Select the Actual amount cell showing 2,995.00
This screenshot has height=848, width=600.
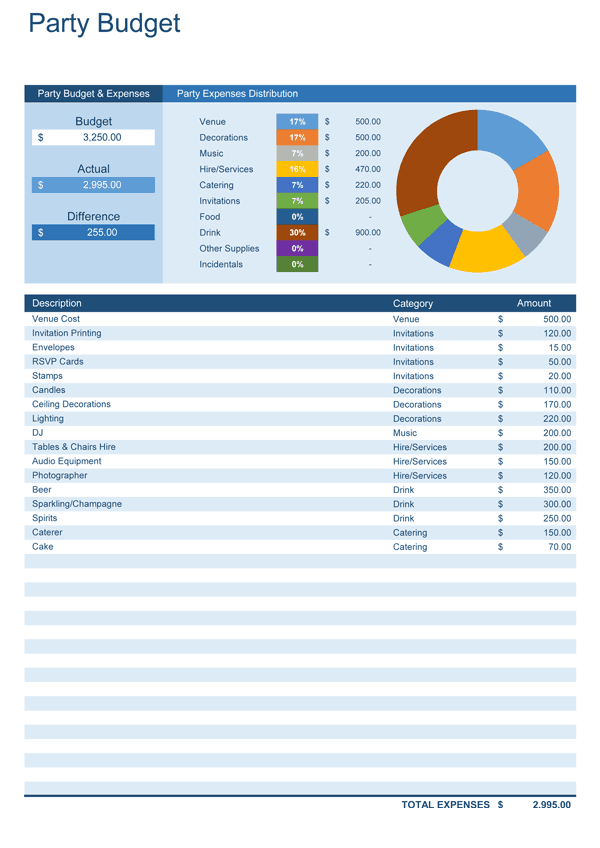pyautogui.click(x=101, y=185)
